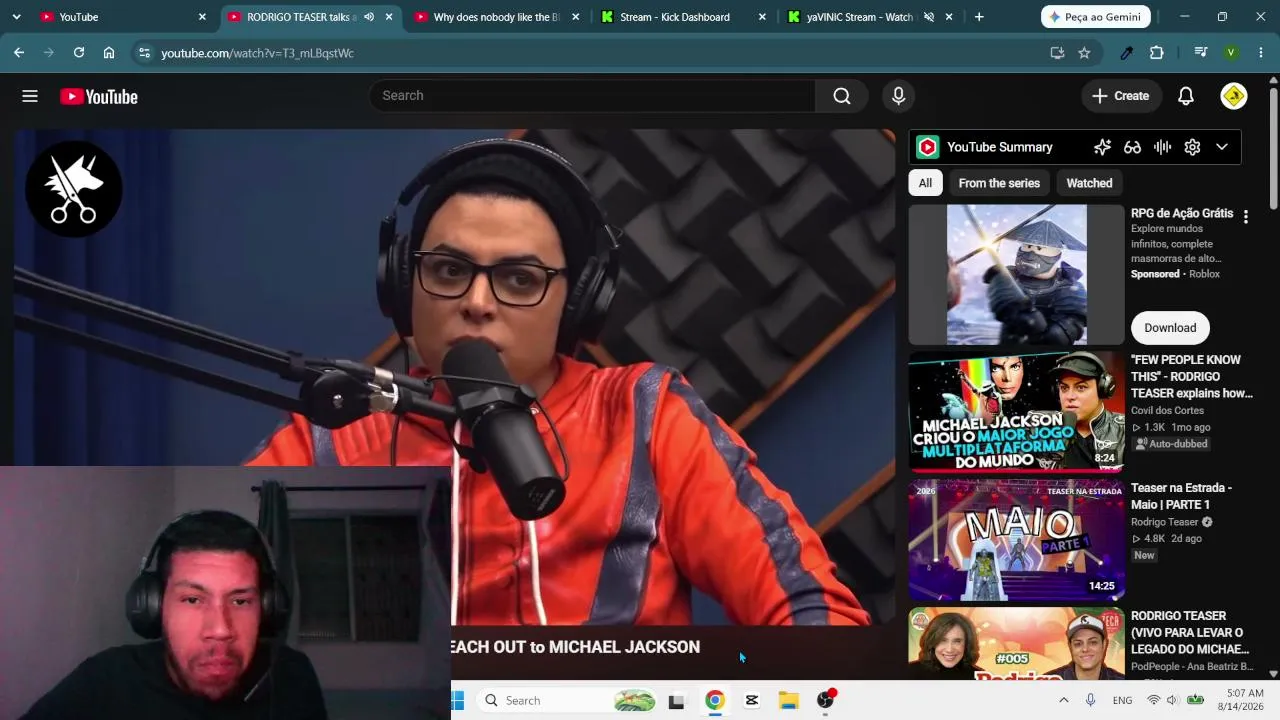Open the YouTube guide hamburger menu
The height and width of the screenshot is (720, 1280).
coord(30,96)
